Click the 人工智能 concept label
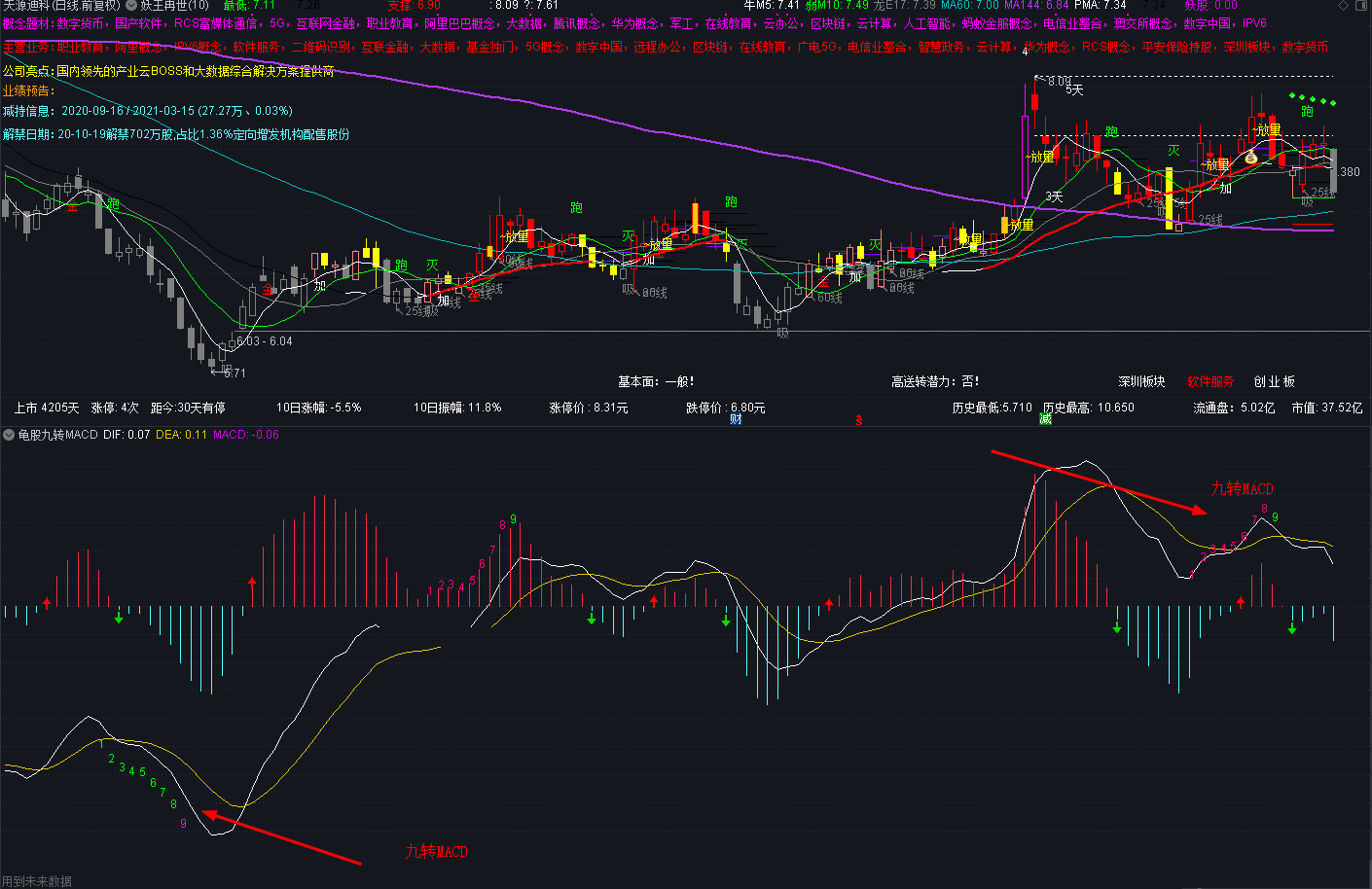 point(927,23)
